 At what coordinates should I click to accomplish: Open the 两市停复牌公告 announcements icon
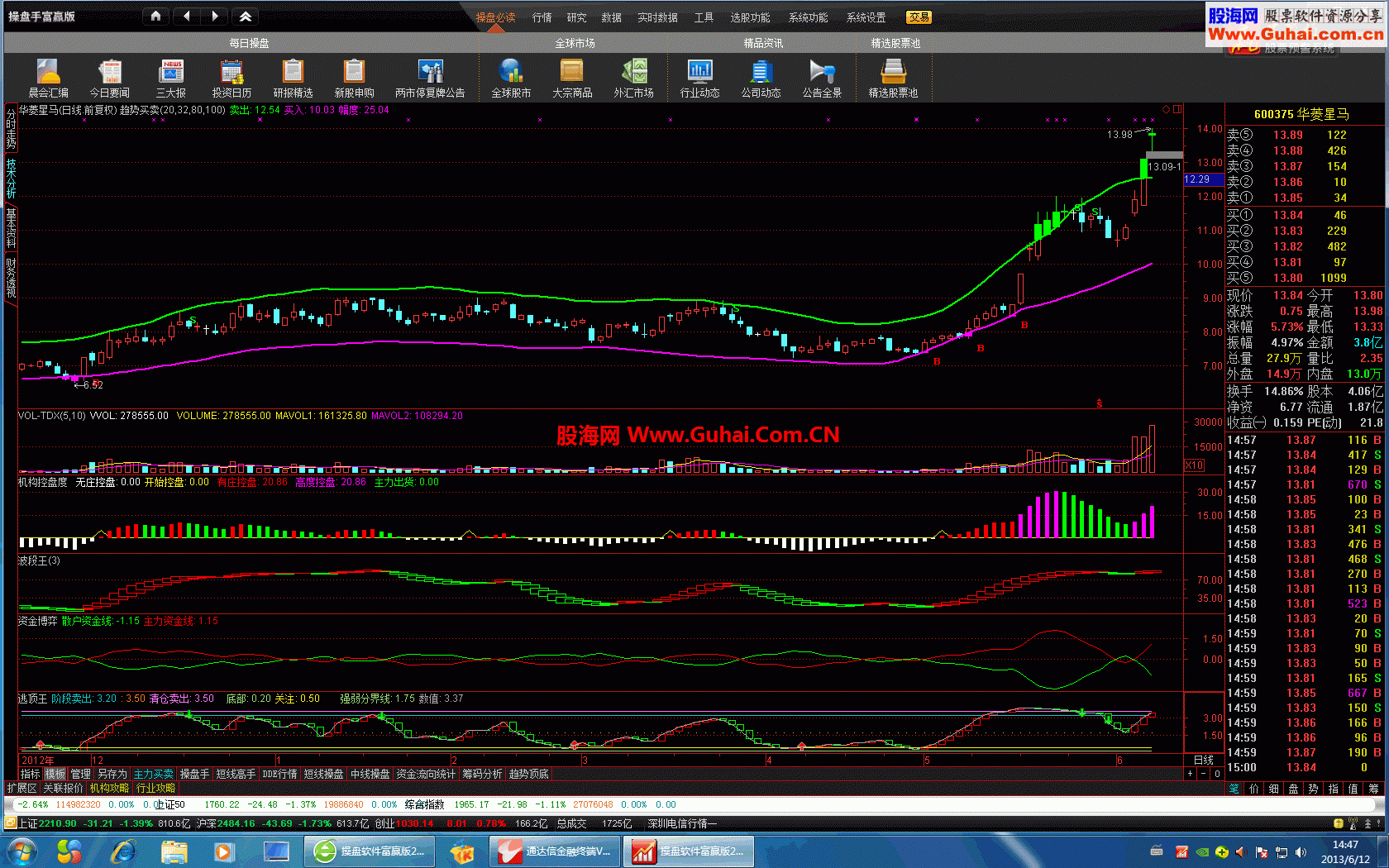tap(430, 79)
